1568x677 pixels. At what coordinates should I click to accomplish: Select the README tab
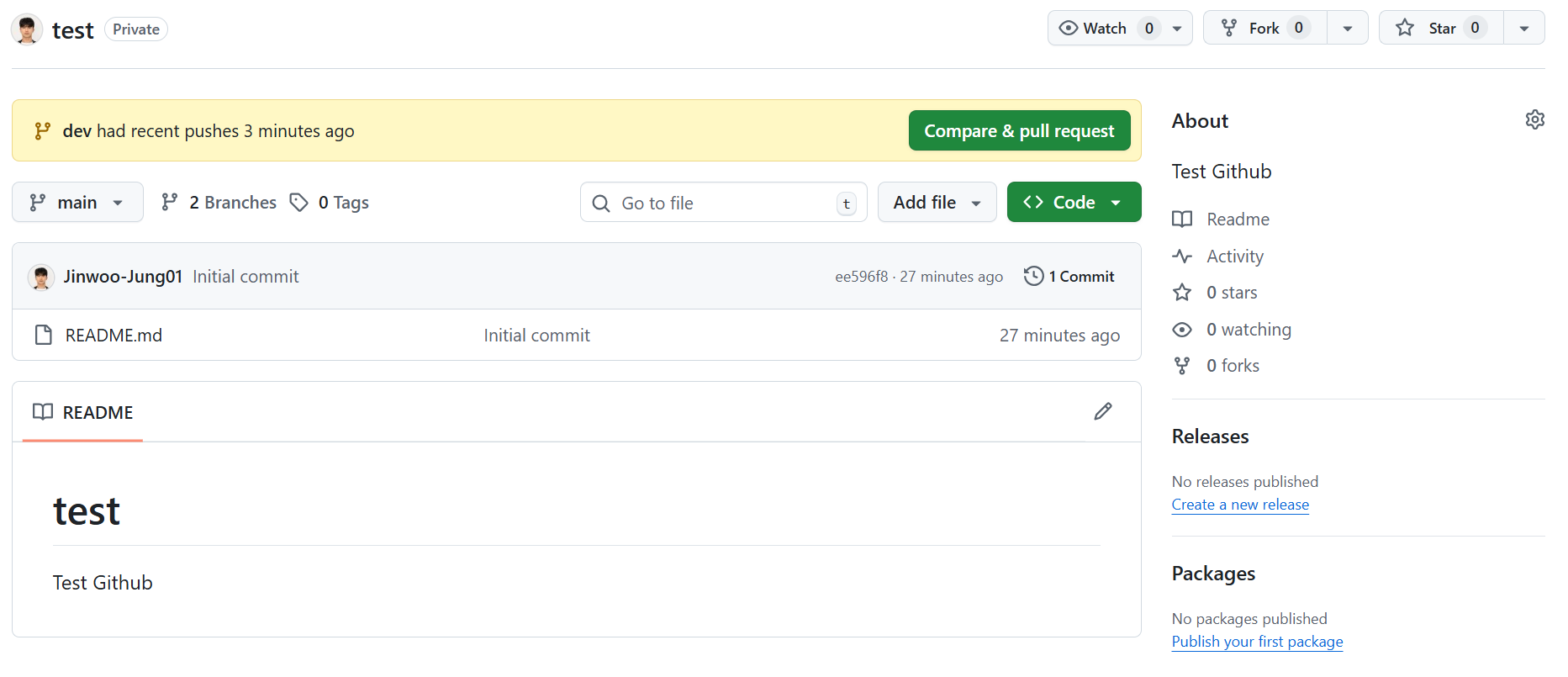click(x=82, y=412)
